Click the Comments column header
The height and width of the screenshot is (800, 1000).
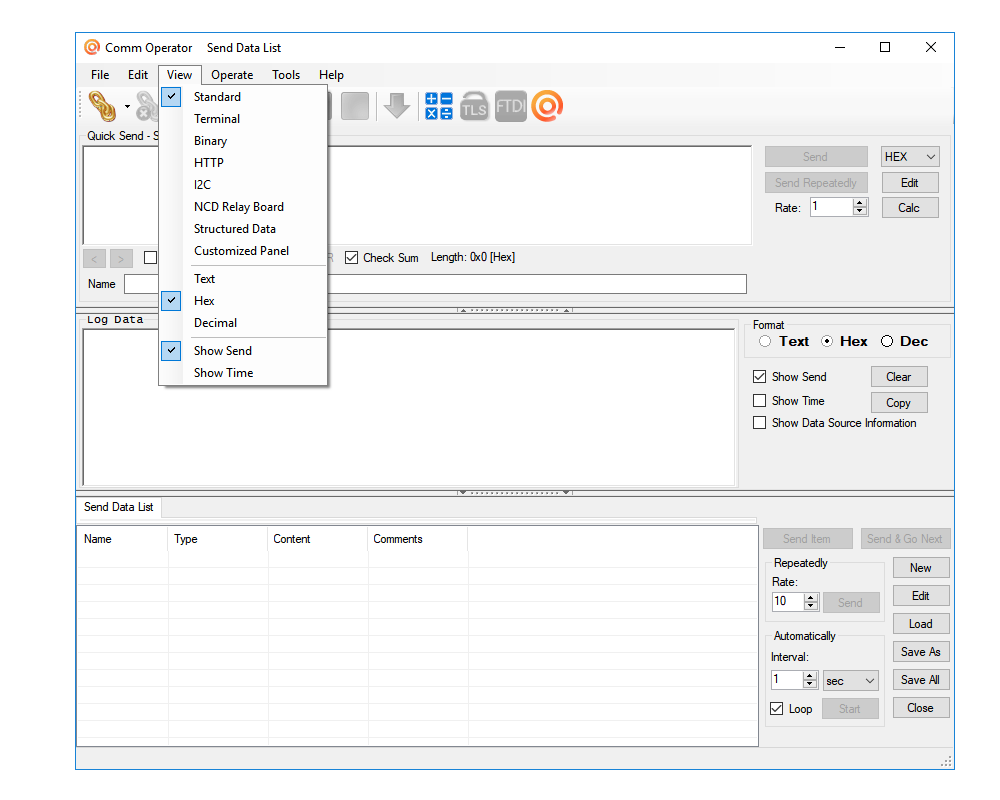(x=418, y=539)
